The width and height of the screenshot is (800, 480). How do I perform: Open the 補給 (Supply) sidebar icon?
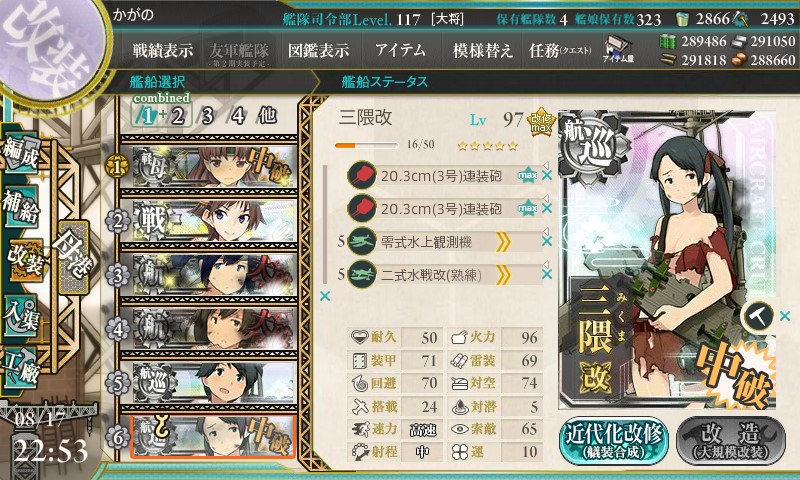[22, 207]
